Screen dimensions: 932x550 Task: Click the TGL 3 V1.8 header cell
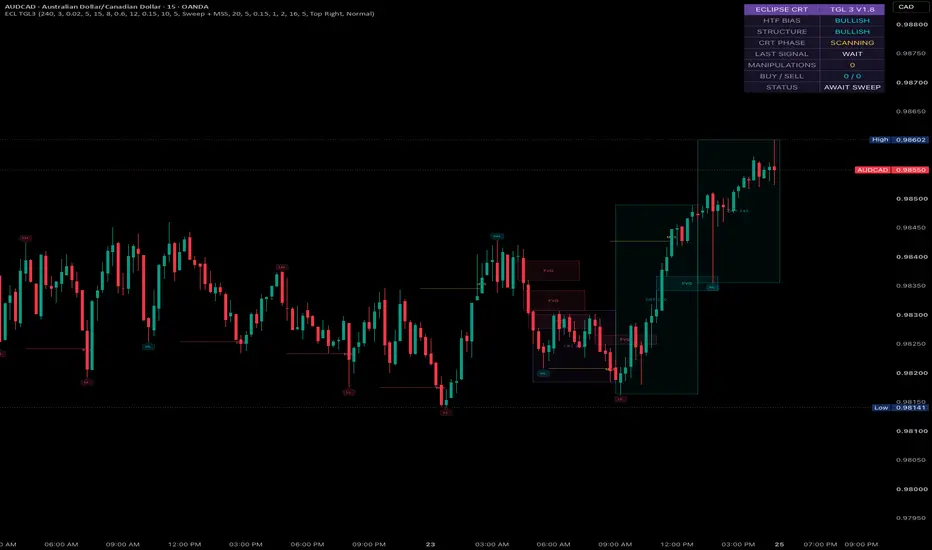pos(852,10)
